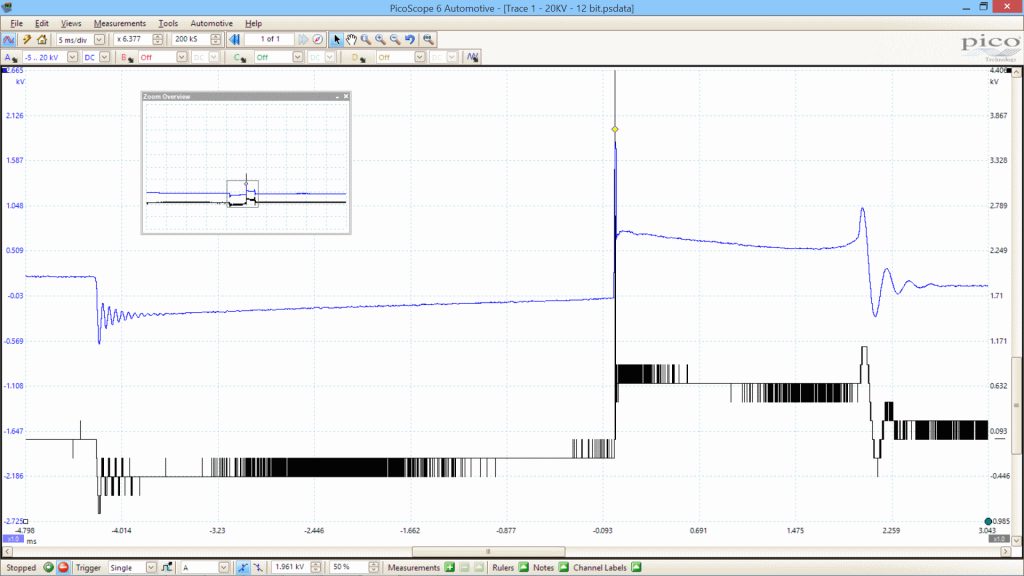Add a measurement with the green plus
This screenshot has width=1024, height=576.
(x=449, y=568)
